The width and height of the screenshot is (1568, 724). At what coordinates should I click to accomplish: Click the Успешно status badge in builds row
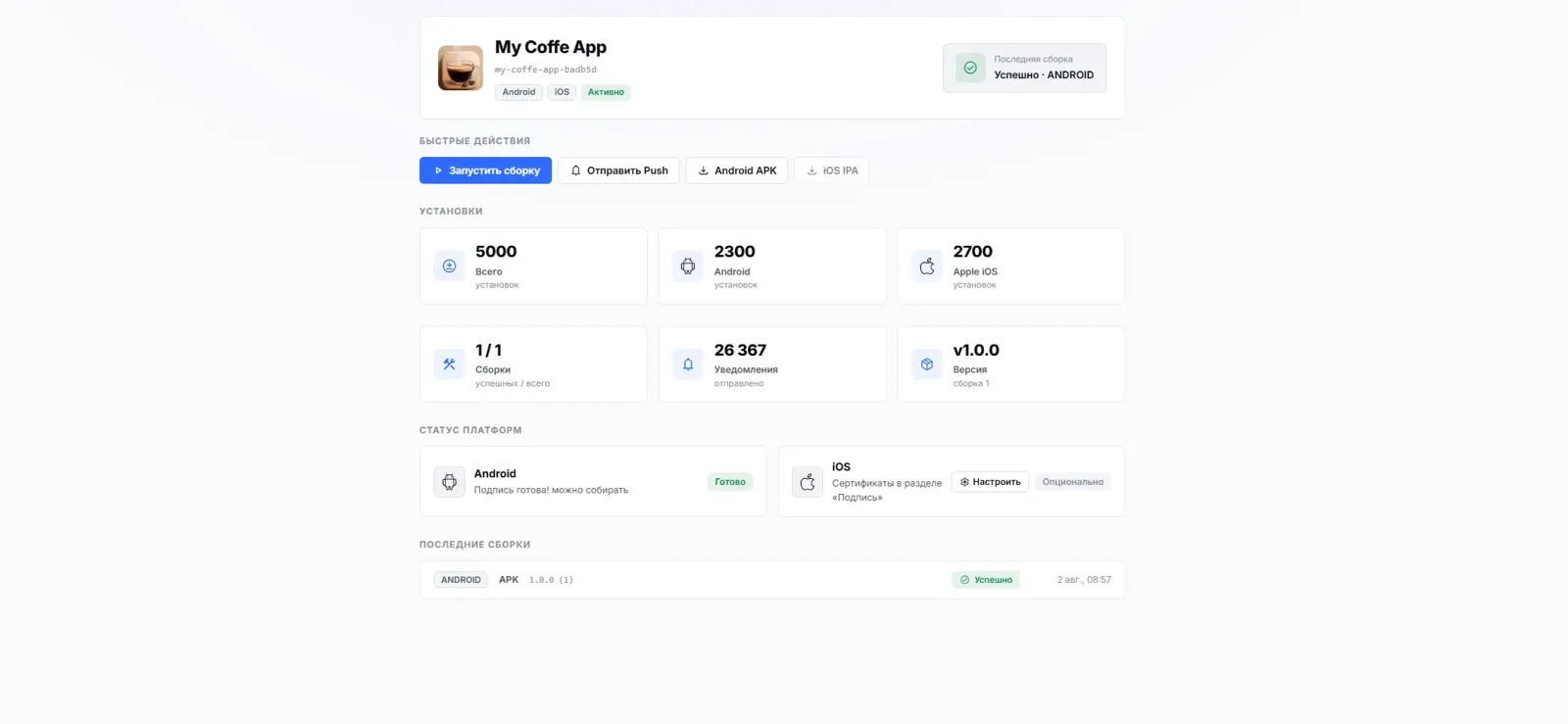(x=986, y=580)
